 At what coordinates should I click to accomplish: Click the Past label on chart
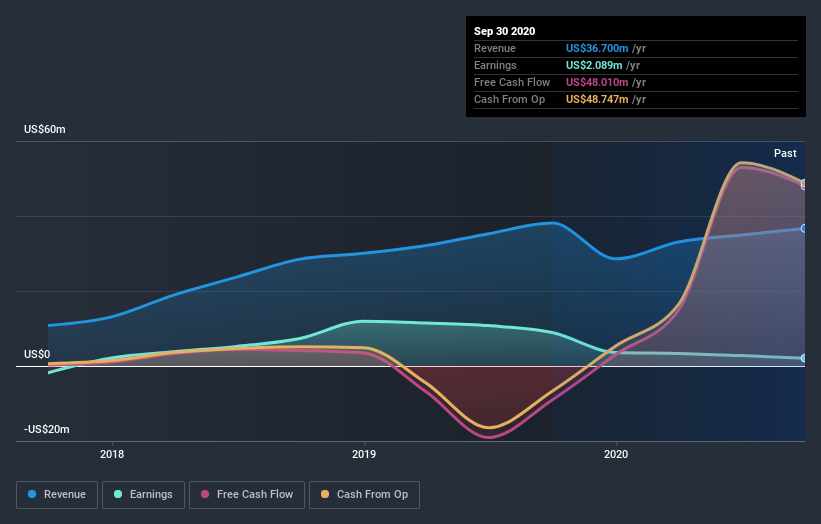point(785,153)
